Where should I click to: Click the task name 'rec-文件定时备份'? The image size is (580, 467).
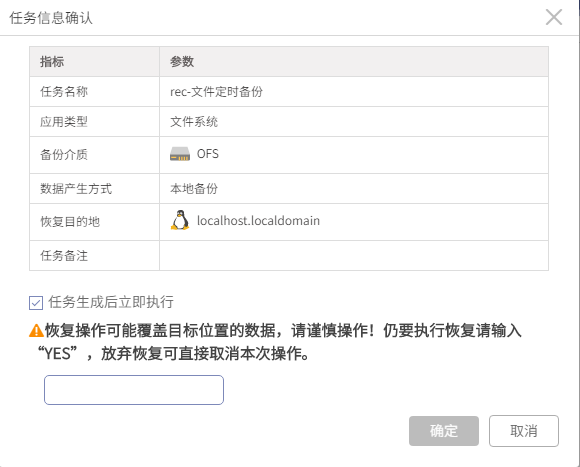tap(216, 92)
